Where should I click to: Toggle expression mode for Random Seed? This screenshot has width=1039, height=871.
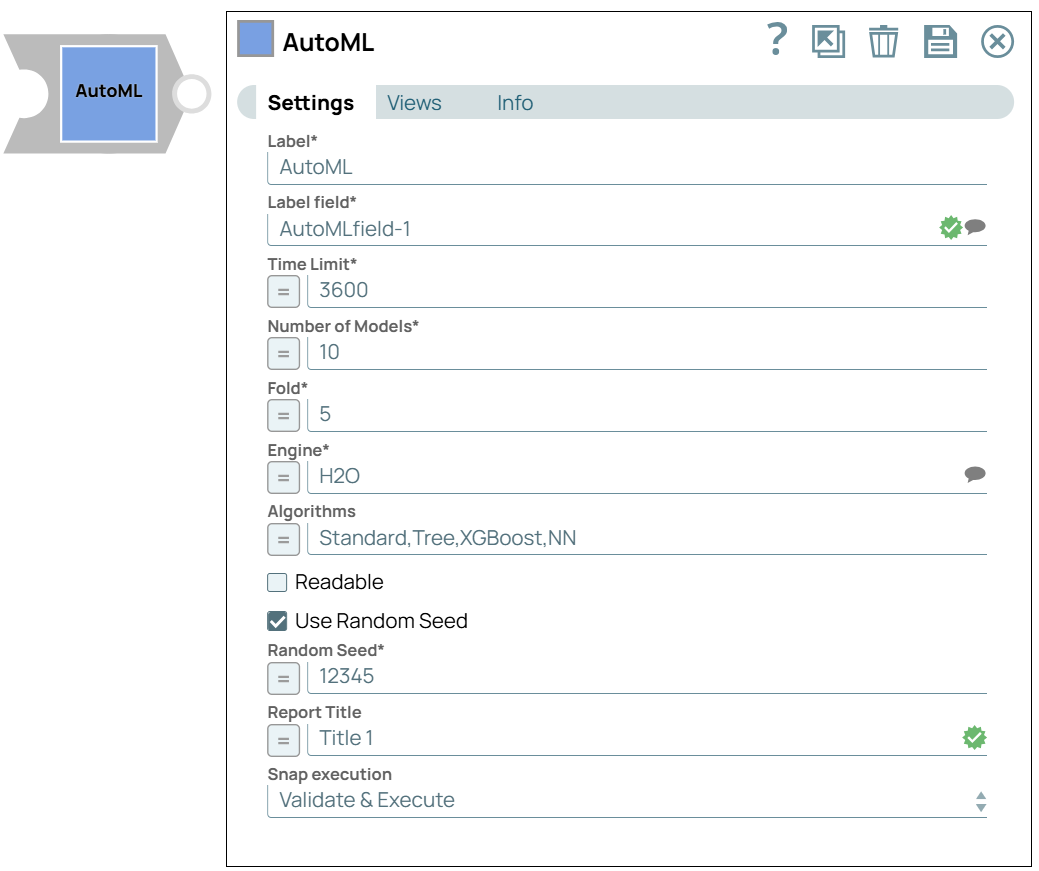pyautogui.click(x=282, y=677)
